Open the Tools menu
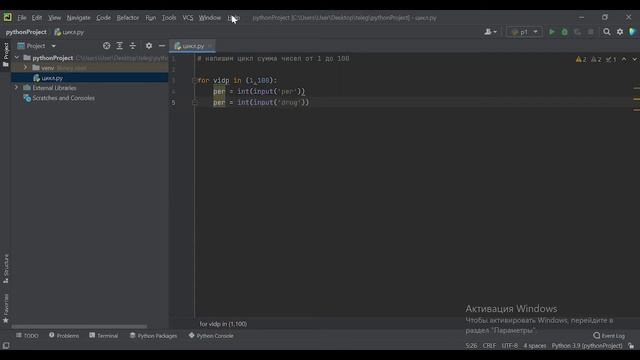 (169, 18)
